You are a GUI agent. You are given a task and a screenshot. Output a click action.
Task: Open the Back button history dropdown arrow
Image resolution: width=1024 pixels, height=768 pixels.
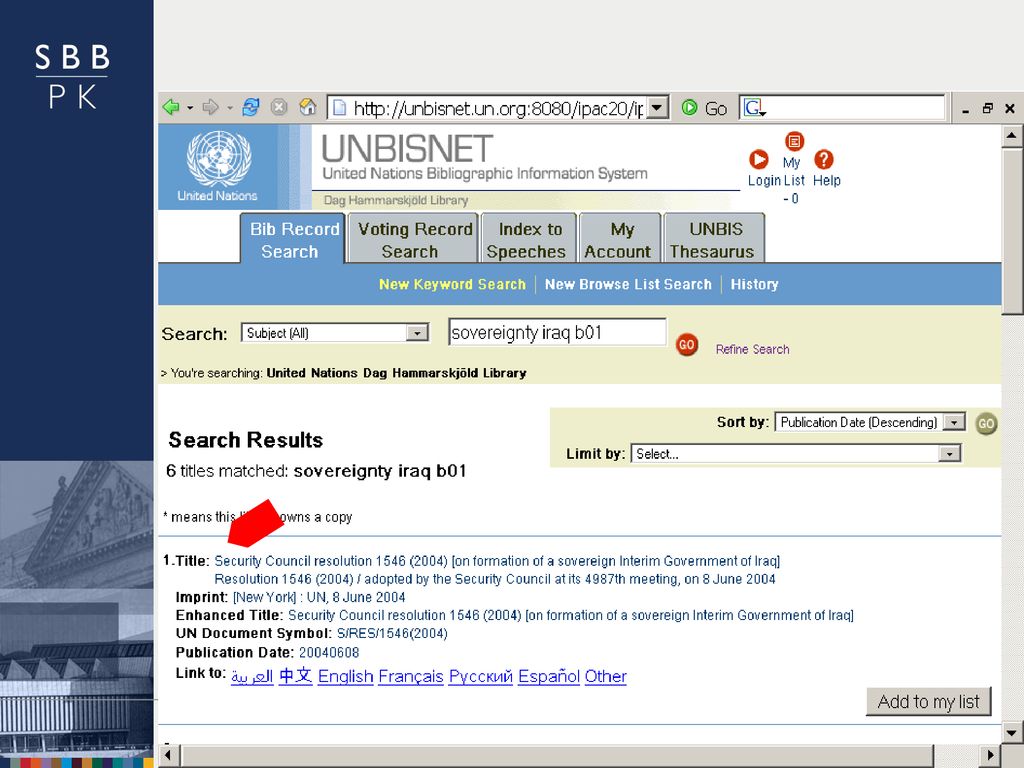190,108
